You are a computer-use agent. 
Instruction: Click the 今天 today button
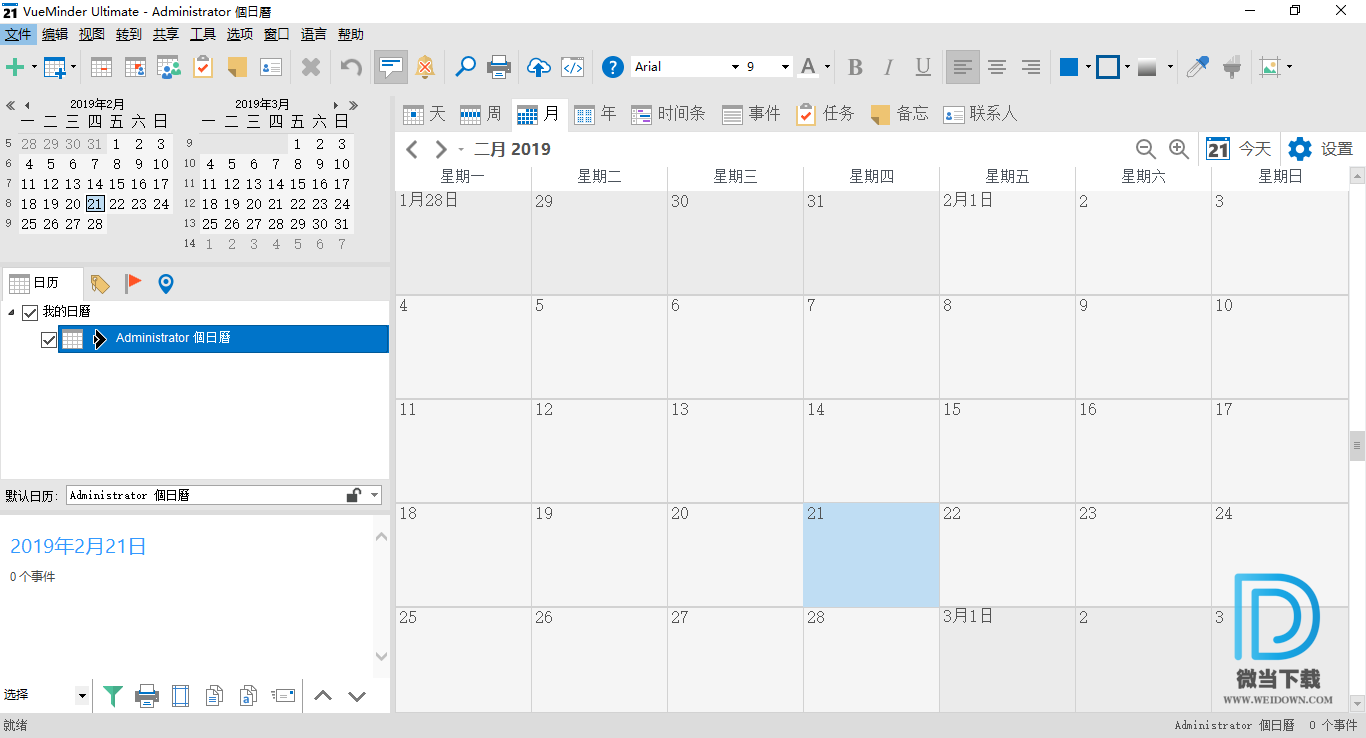point(1238,149)
